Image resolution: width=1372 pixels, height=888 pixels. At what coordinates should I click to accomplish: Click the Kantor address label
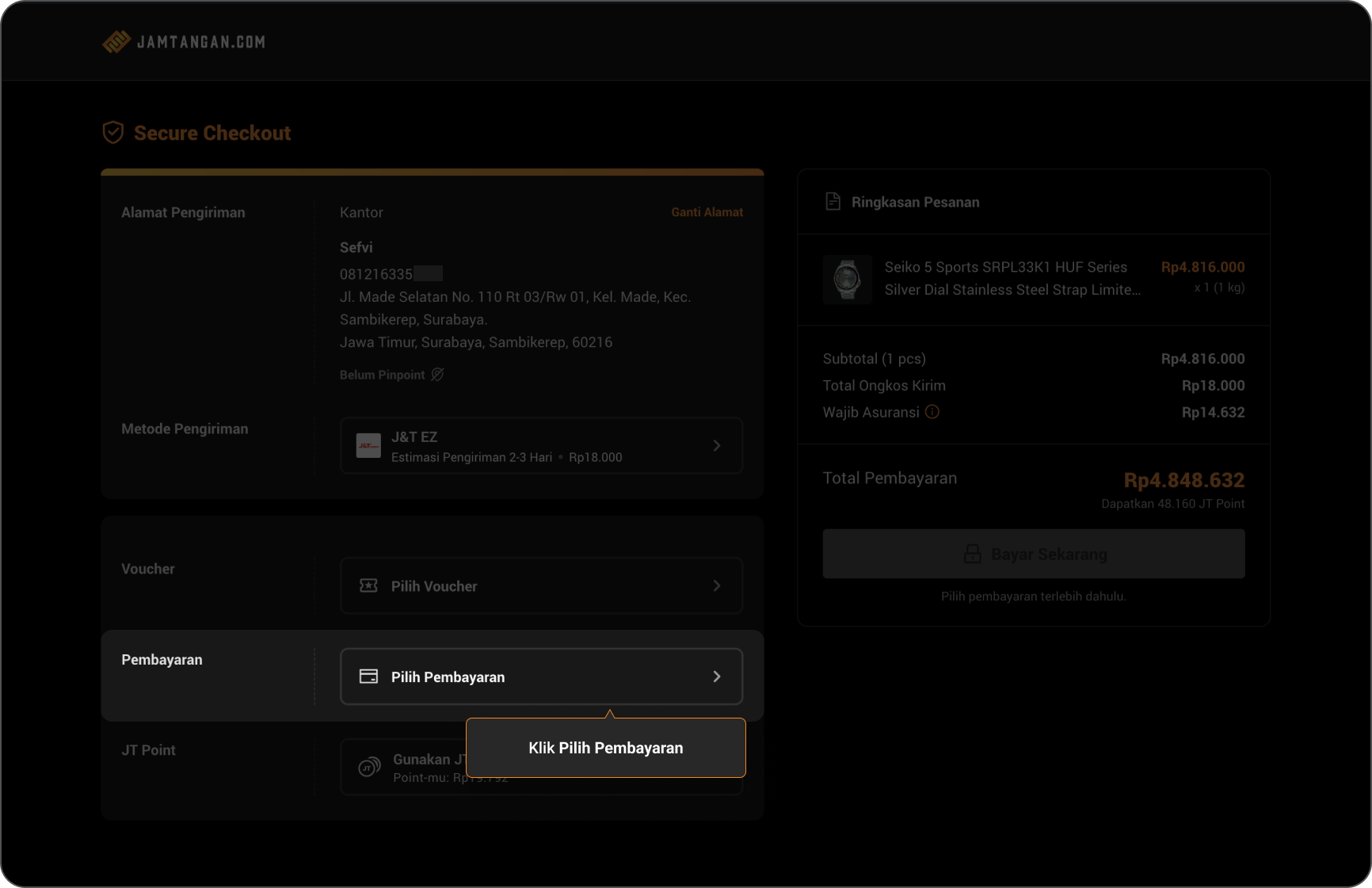361,212
